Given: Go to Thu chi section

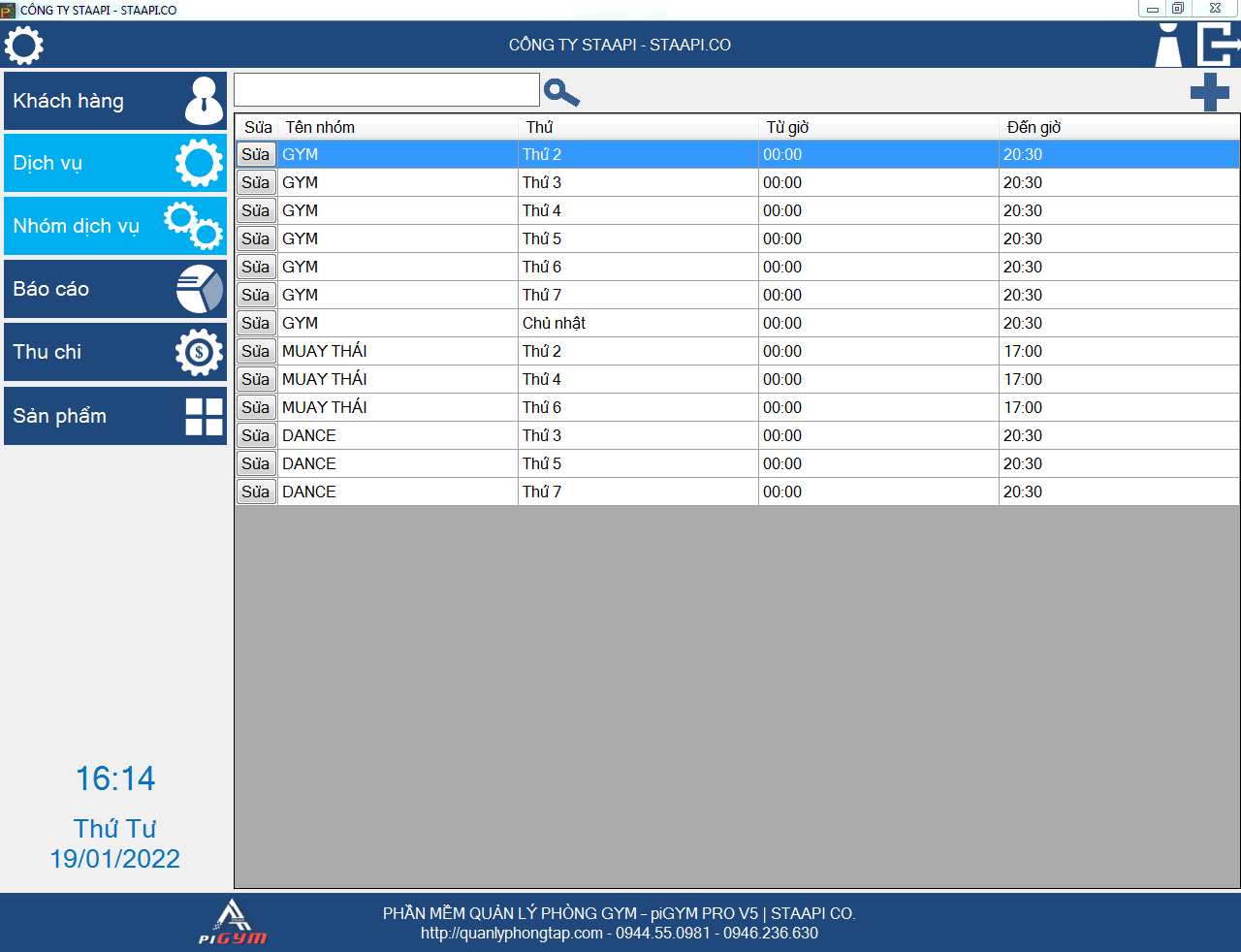Looking at the screenshot, I should click(x=115, y=352).
